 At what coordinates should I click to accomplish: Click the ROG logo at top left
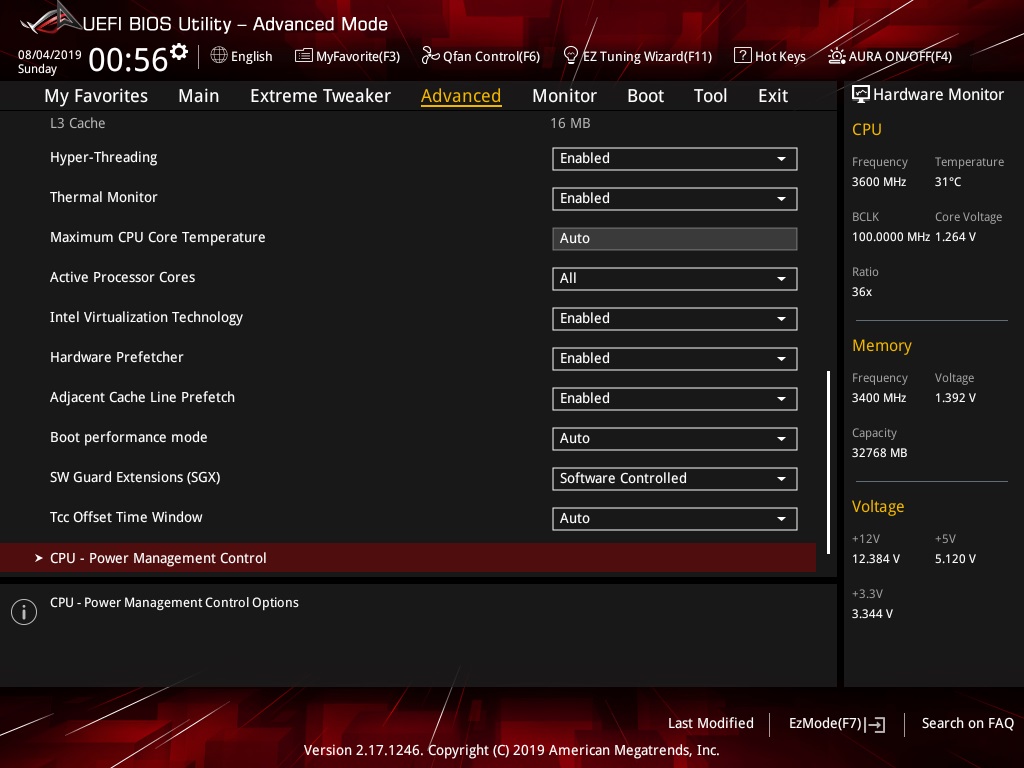click(x=51, y=20)
